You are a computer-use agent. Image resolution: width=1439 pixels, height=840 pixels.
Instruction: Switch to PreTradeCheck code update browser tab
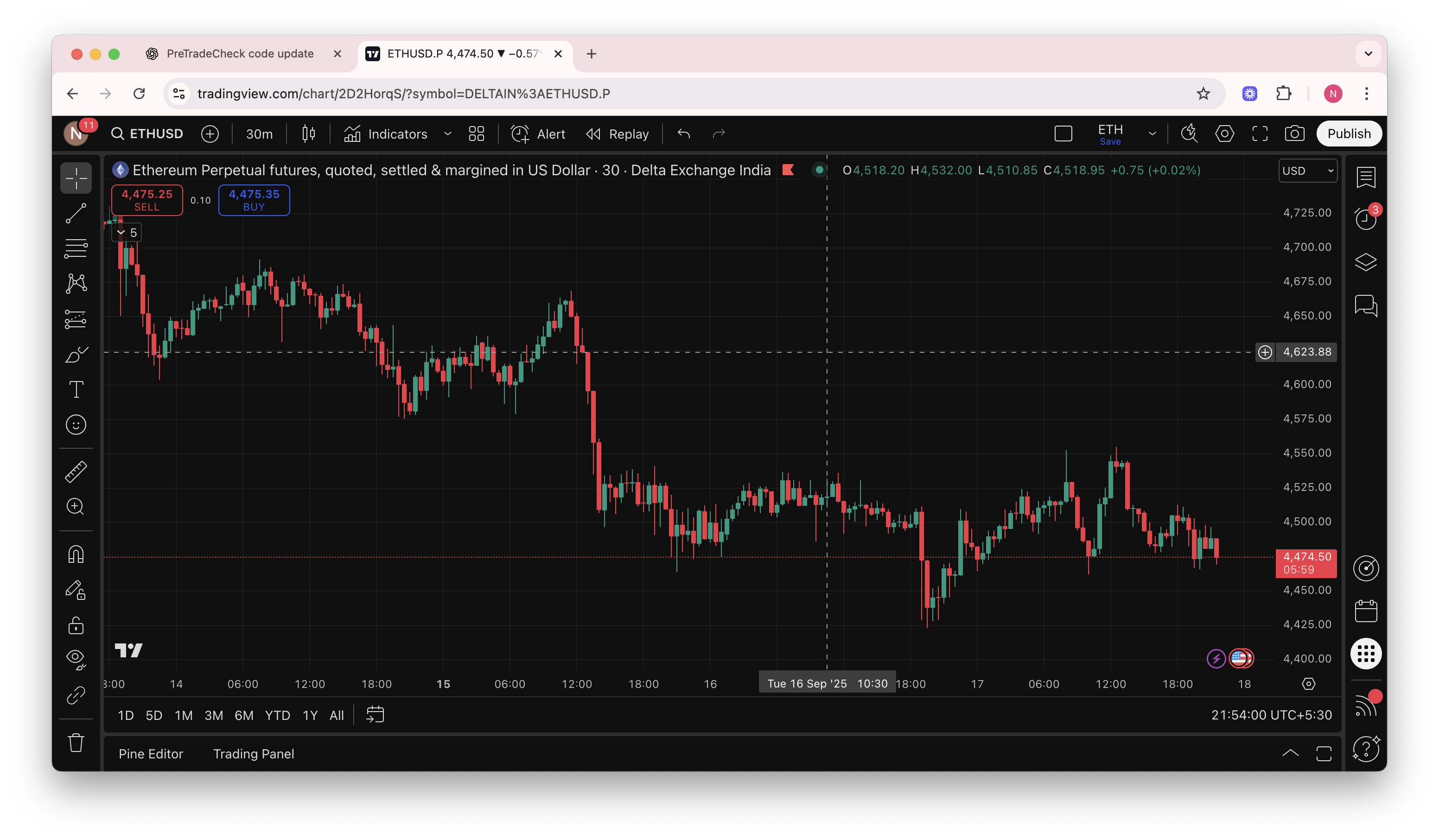point(240,54)
